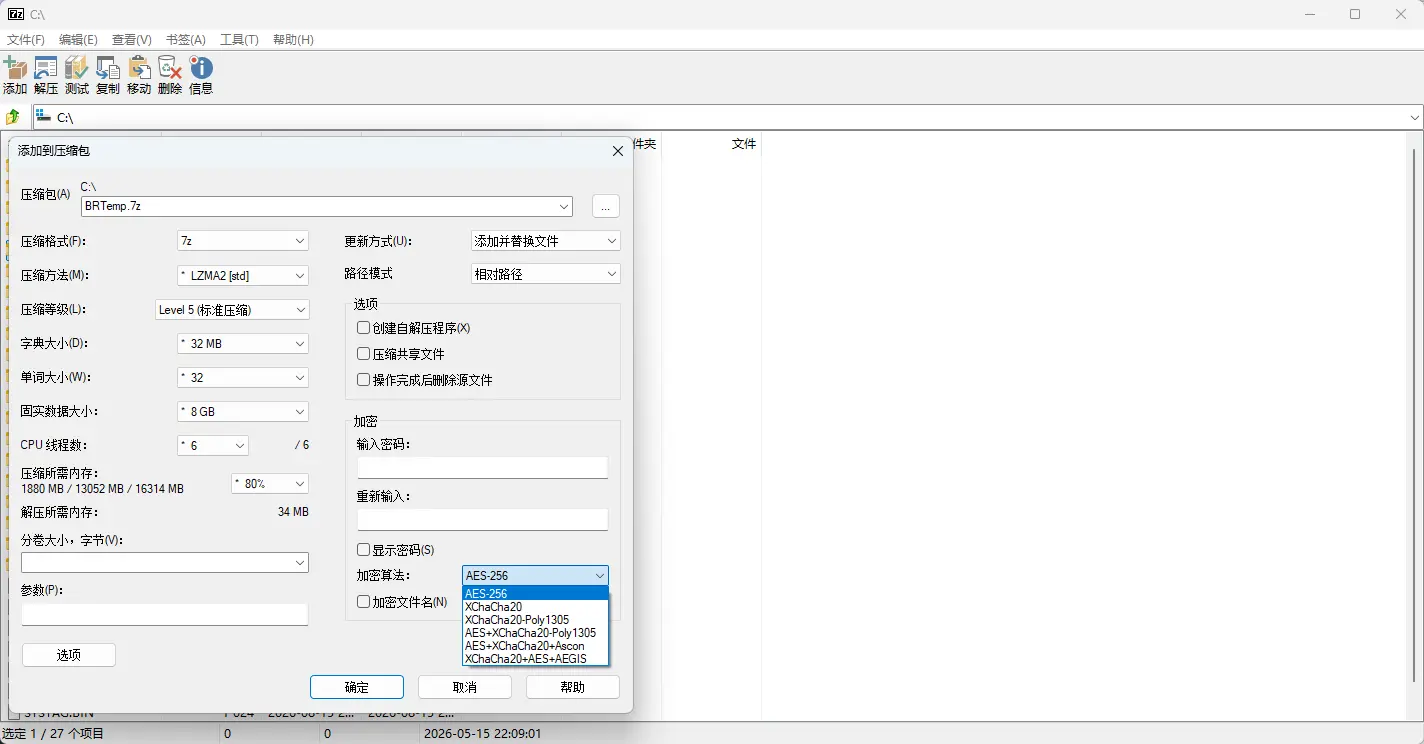Viewport: 1424px width, 744px height.
Task: Open the 压缩方法 LZMA2 dropdown
Action: pyautogui.click(x=243, y=275)
